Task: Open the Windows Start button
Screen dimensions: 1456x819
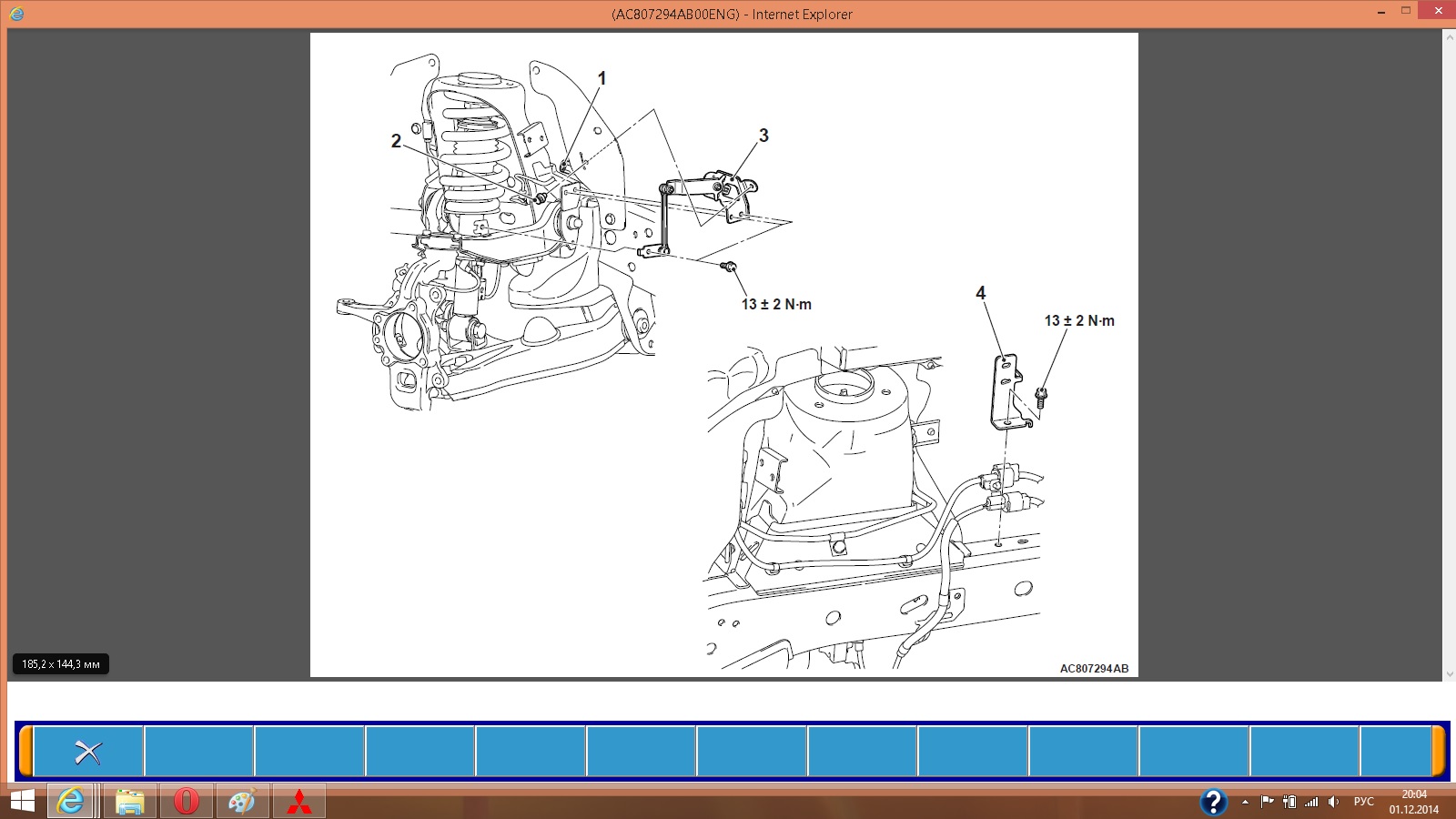Action: pyautogui.click(x=22, y=802)
